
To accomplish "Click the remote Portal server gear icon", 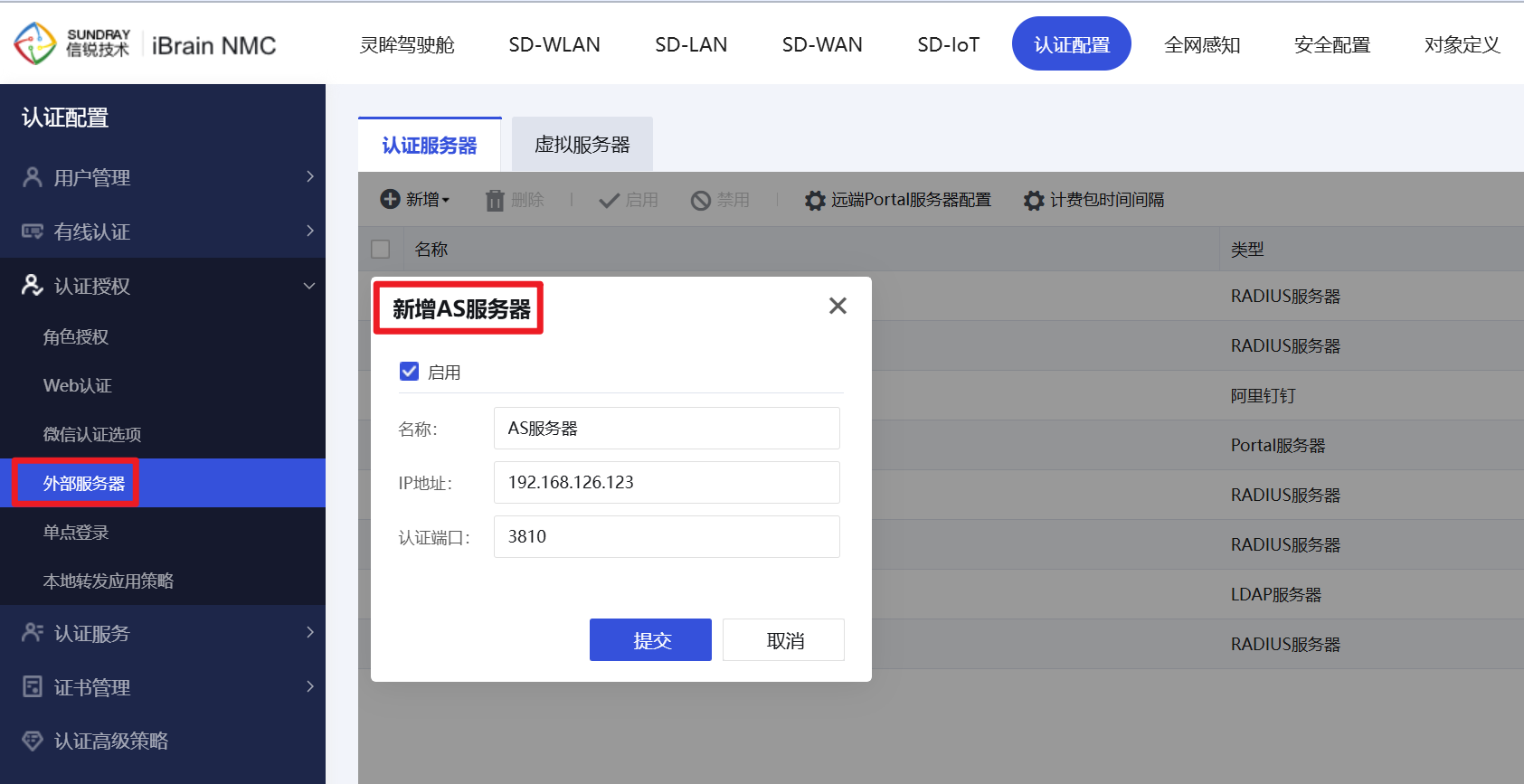I will coord(815,200).
